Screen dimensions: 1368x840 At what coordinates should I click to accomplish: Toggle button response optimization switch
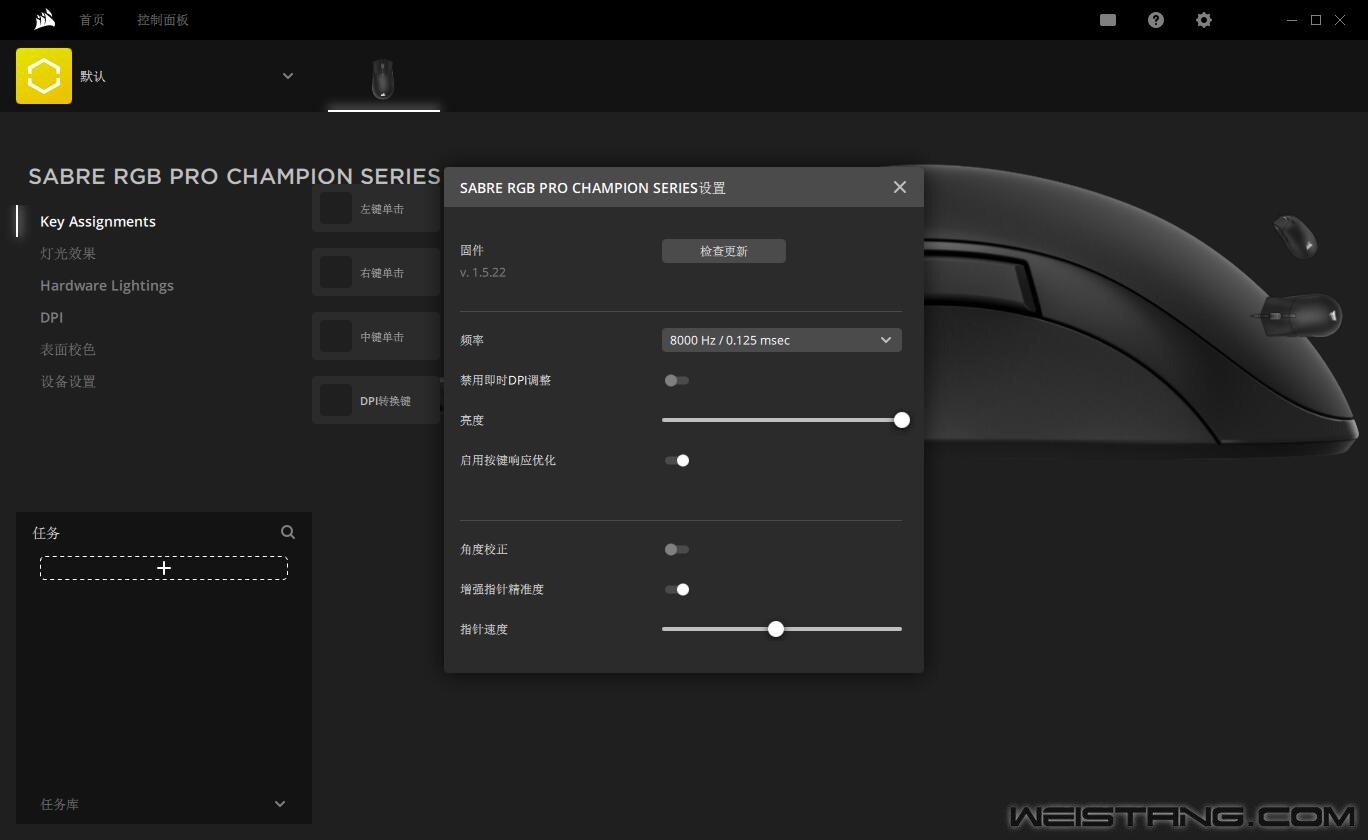[677, 460]
